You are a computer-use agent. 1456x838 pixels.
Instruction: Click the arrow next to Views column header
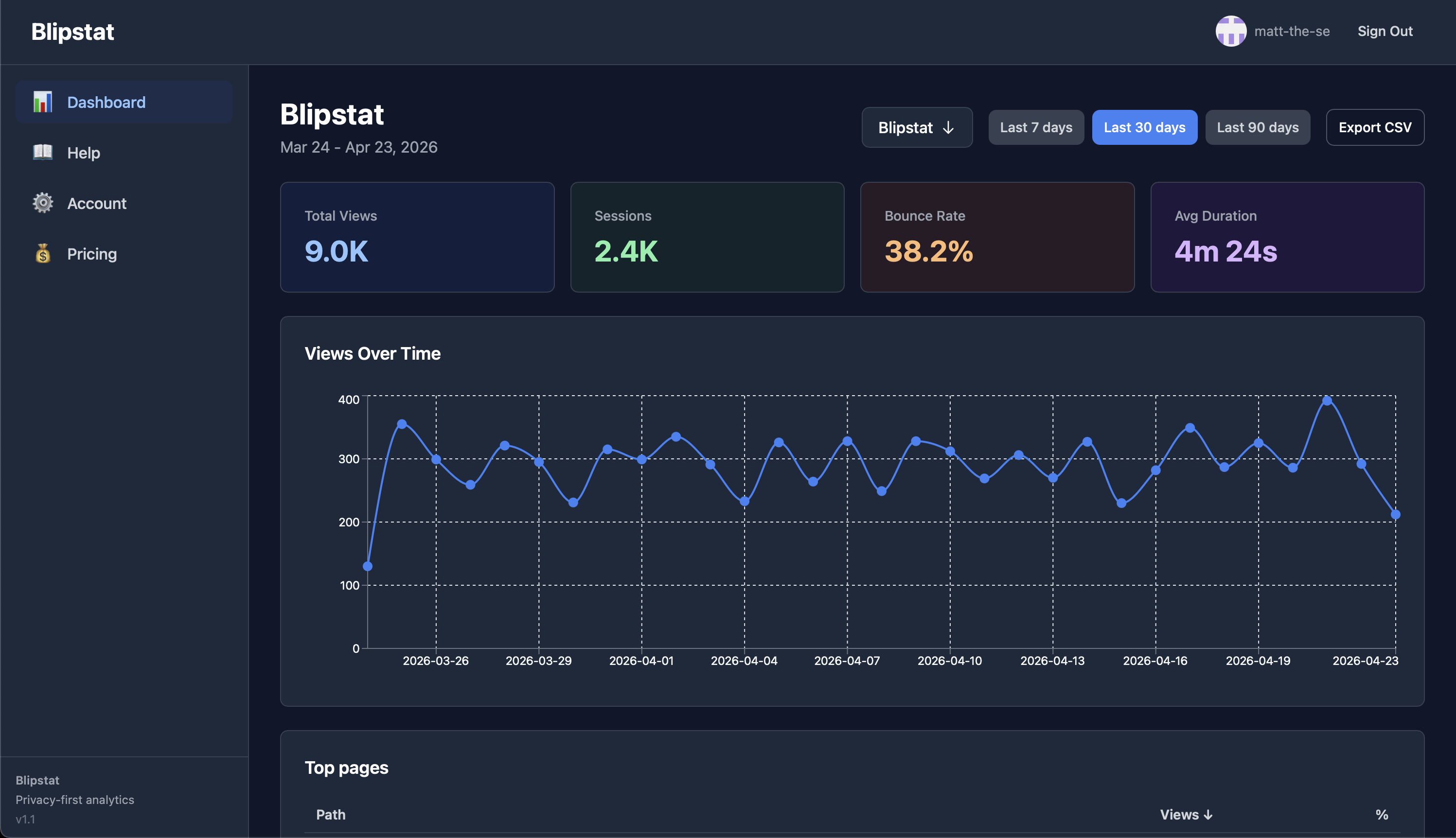click(x=1209, y=814)
